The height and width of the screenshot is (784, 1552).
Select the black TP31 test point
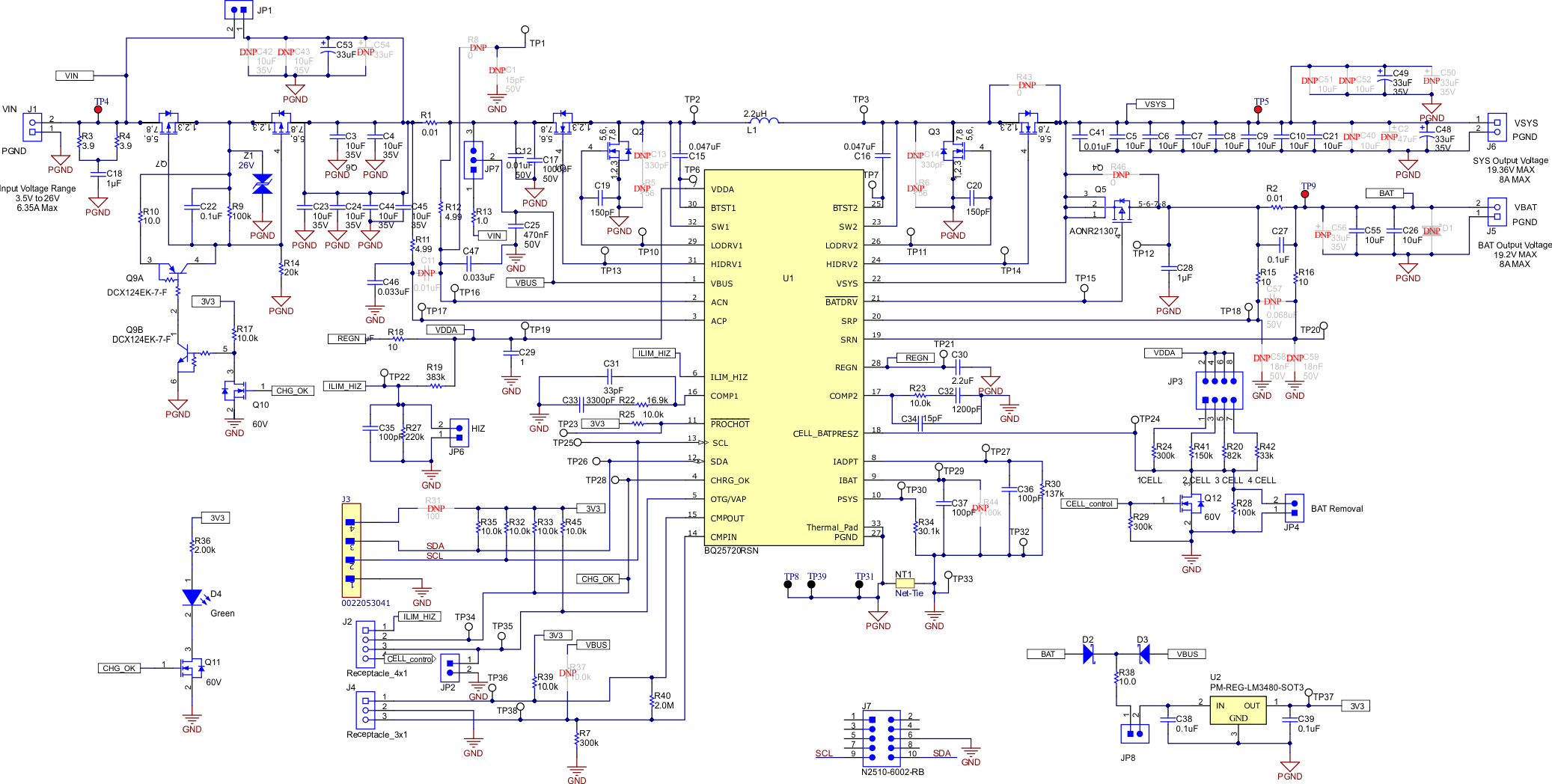(860, 584)
